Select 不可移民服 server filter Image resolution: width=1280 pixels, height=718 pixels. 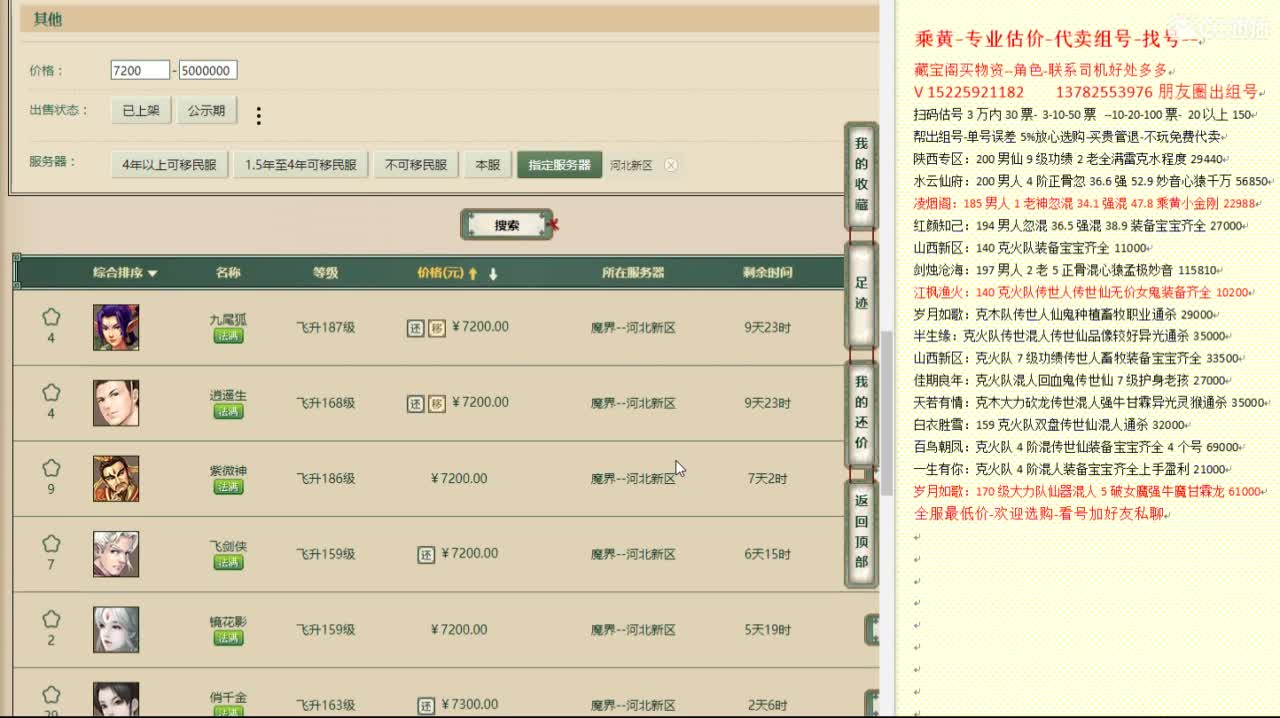pyautogui.click(x=416, y=165)
